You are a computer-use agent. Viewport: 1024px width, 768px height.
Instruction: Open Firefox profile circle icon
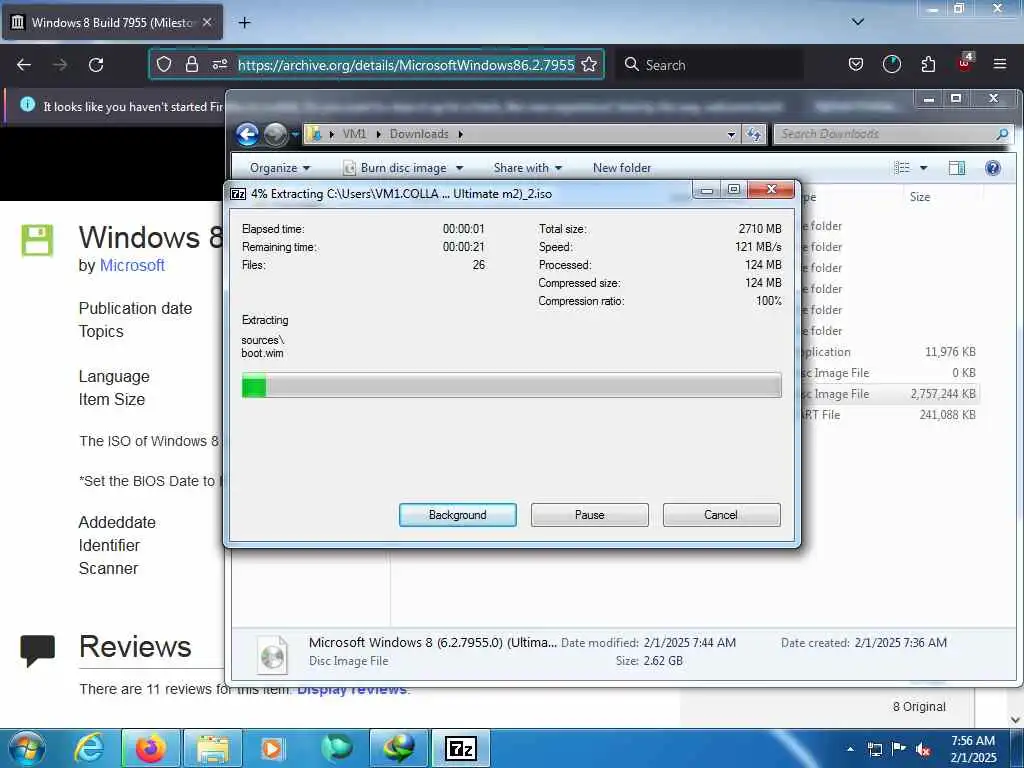[891, 64]
